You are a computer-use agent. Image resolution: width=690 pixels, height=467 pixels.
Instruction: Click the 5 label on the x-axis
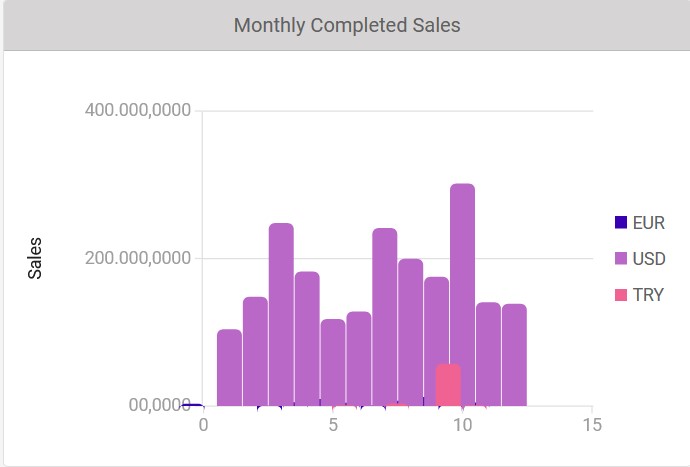(332, 424)
